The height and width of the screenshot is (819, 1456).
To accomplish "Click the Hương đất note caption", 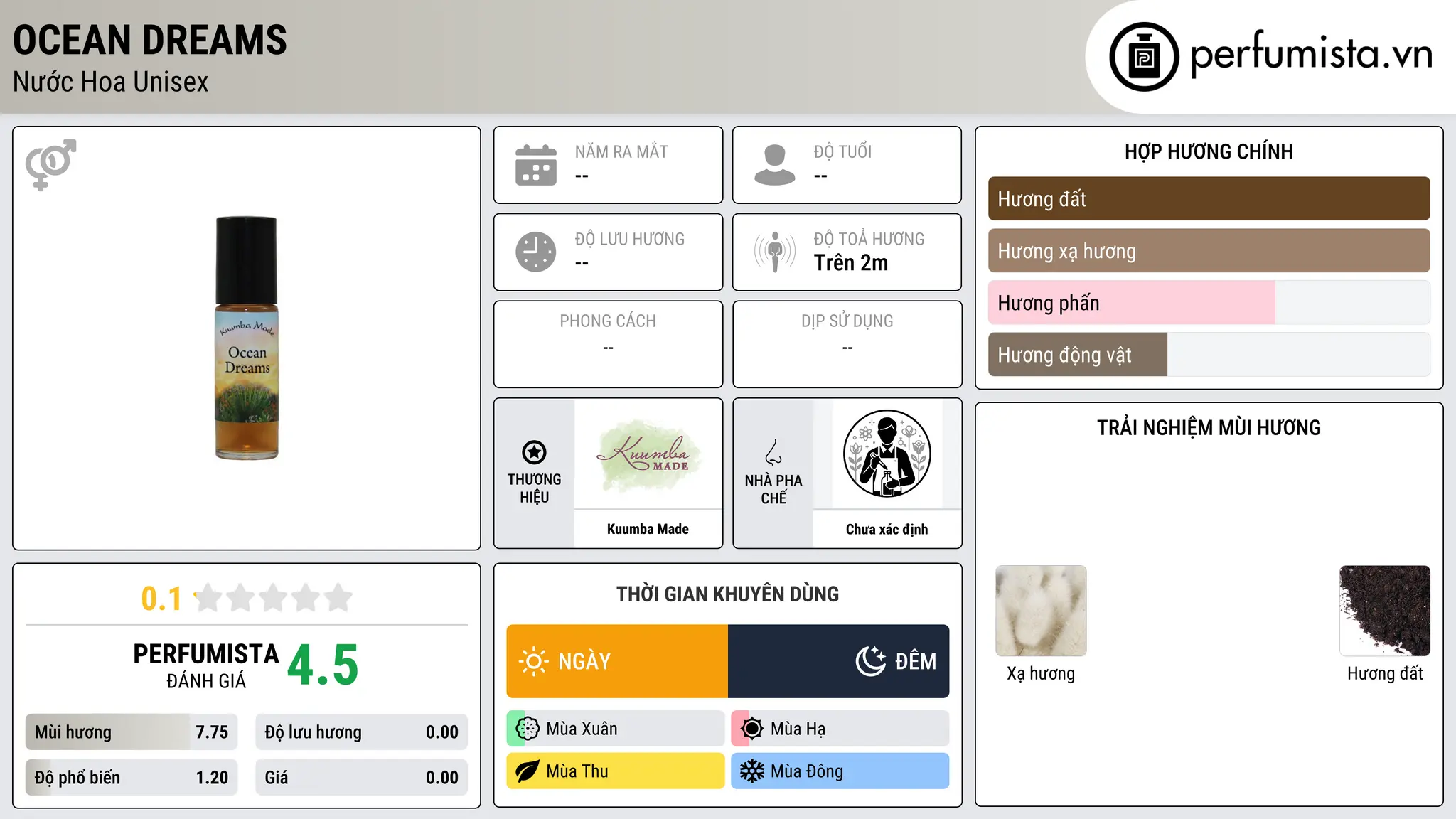I will click(x=1385, y=673).
